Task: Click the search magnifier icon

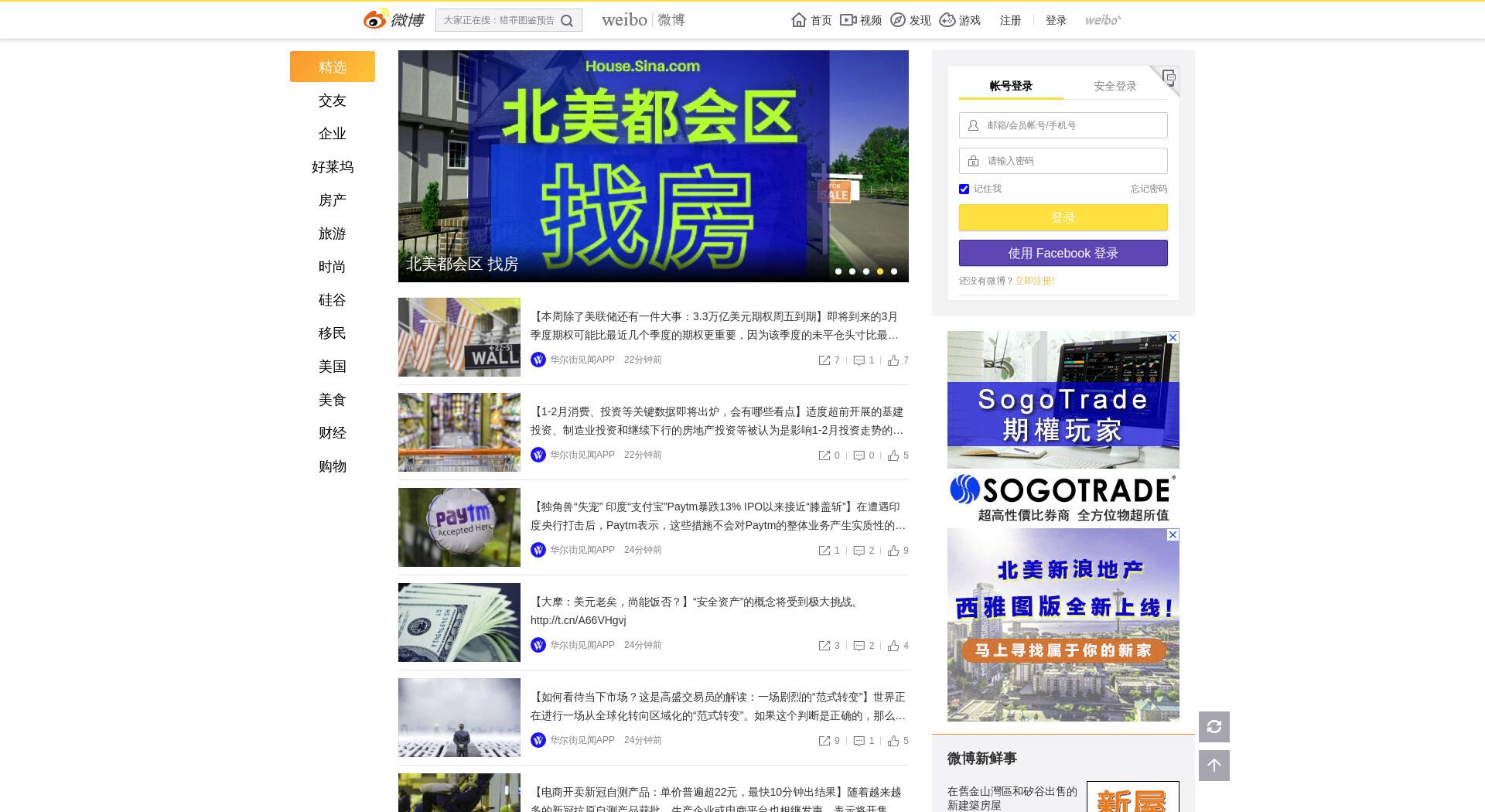Action: click(567, 21)
